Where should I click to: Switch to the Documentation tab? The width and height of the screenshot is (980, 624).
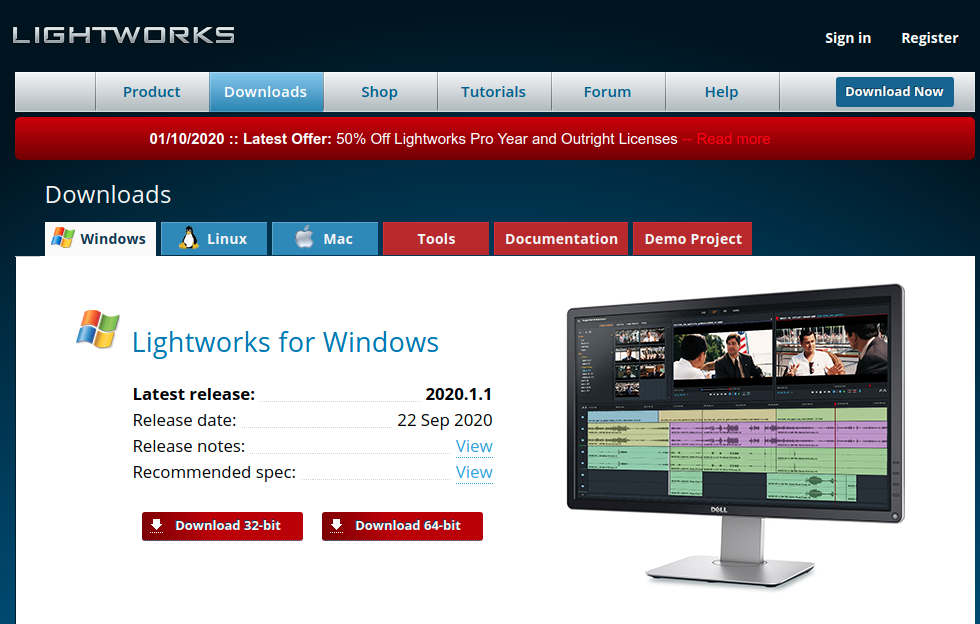pos(561,239)
